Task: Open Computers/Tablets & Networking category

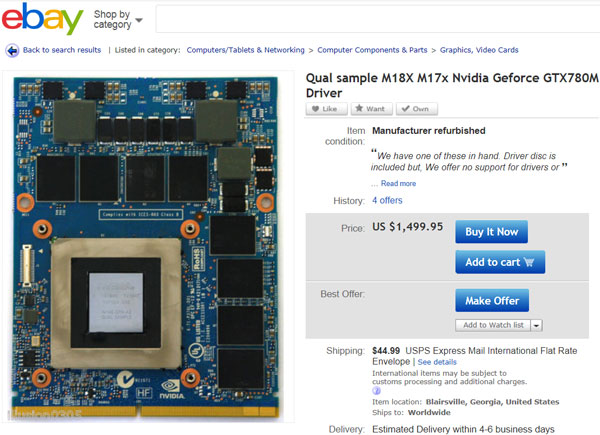Action: [245, 50]
